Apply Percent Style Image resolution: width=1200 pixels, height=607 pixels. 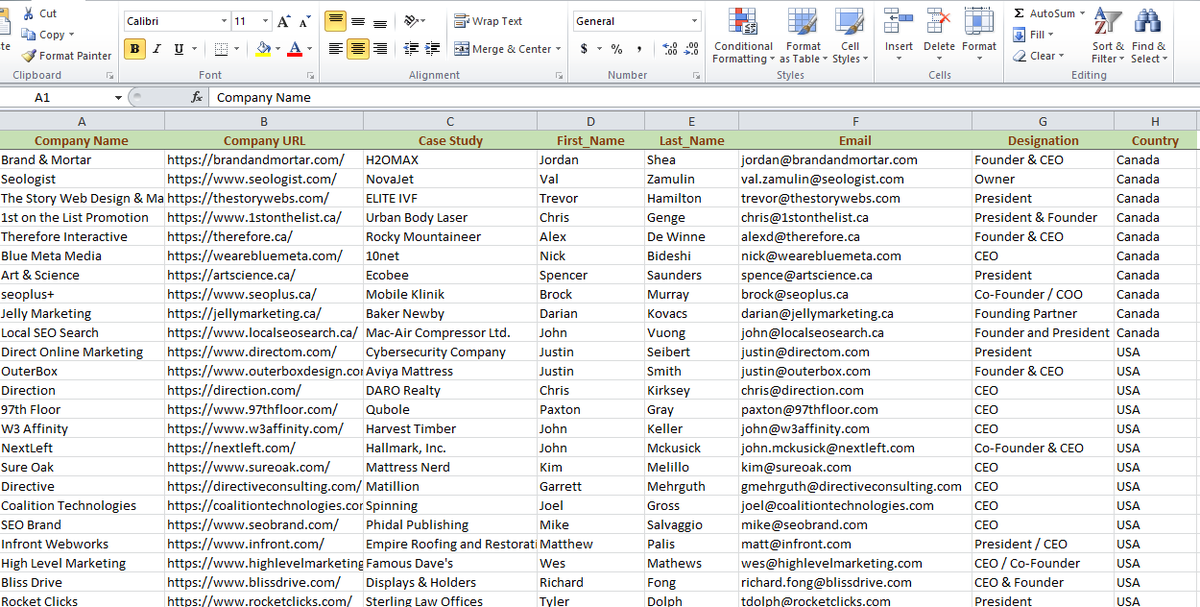pos(616,49)
